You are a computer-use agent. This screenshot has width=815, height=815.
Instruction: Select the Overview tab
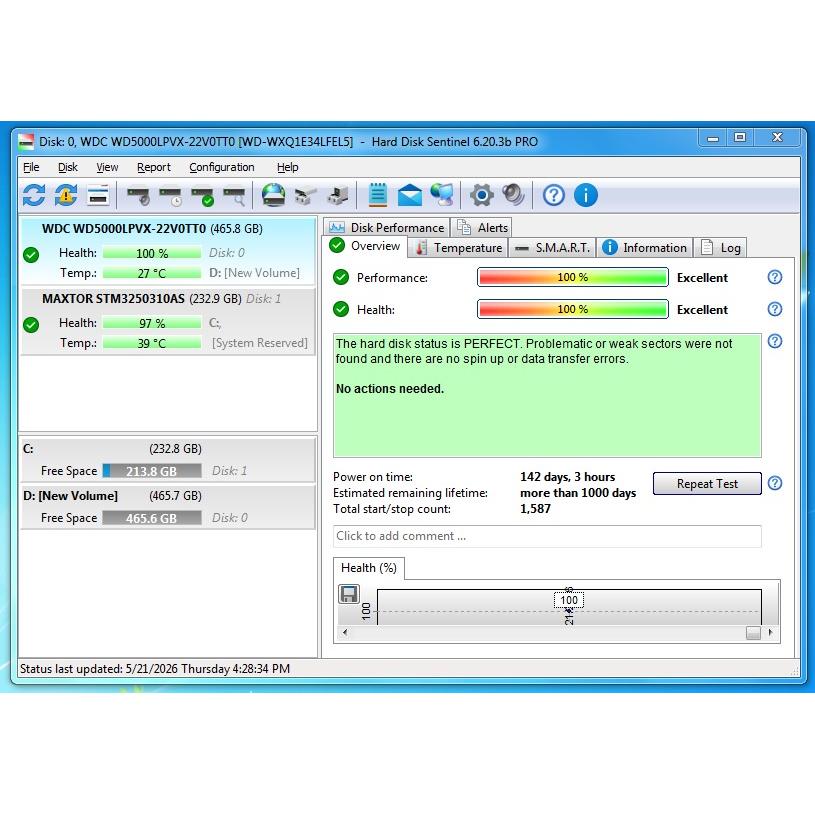coord(365,246)
